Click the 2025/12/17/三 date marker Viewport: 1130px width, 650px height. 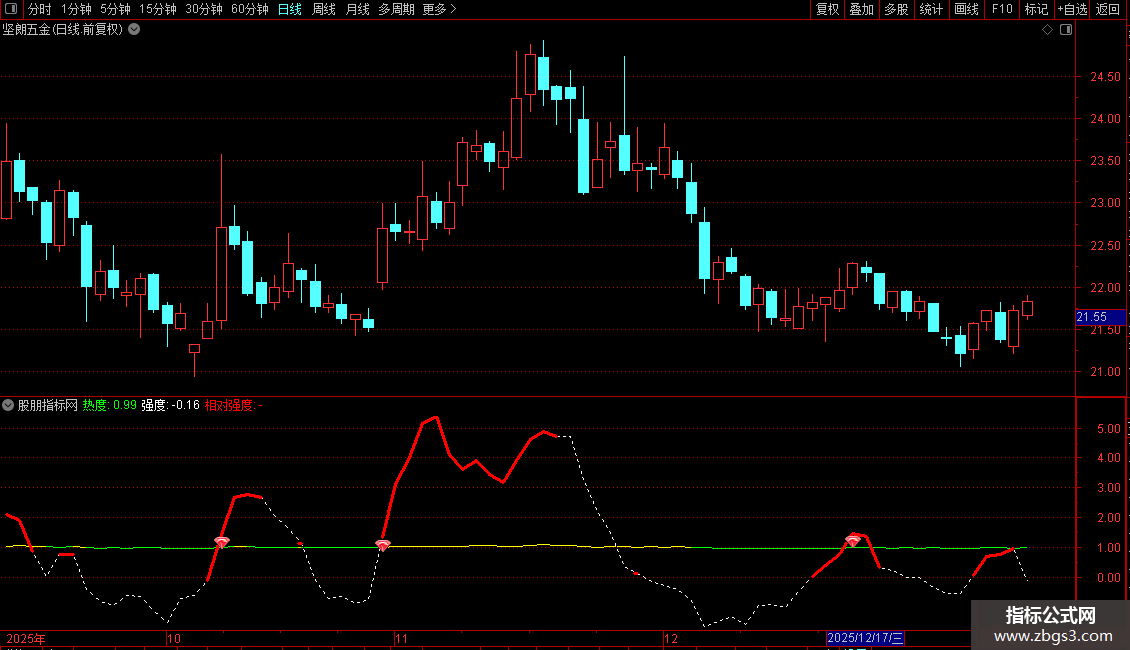pos(865,638)
